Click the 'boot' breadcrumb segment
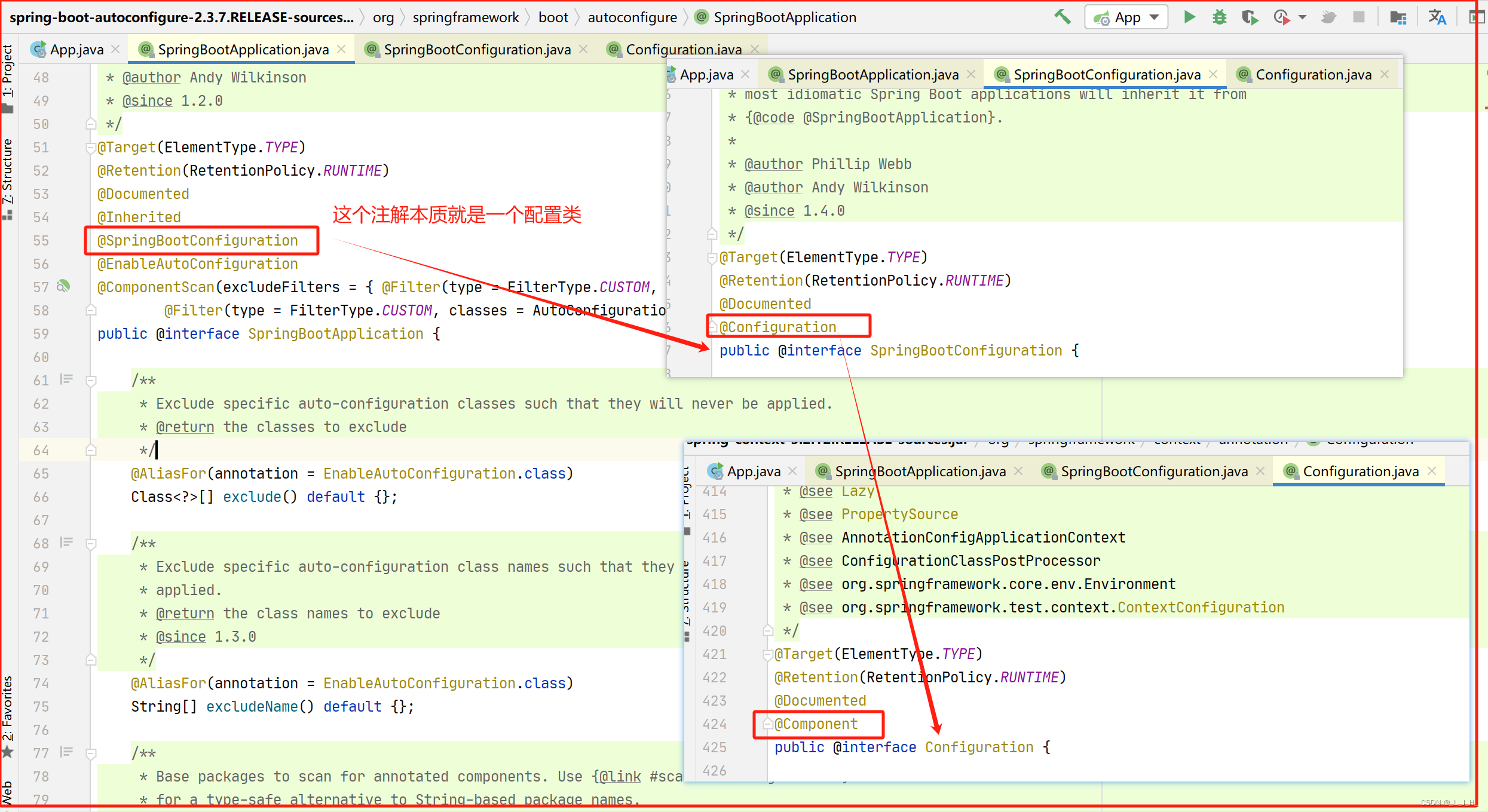The width and height of the screenshot is (1488, 812). tap(553, 17)
